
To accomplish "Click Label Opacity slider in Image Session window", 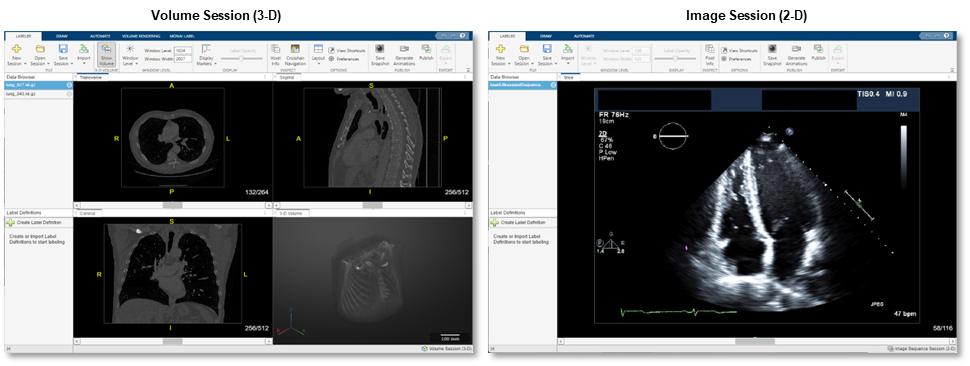I will [675, 58].
